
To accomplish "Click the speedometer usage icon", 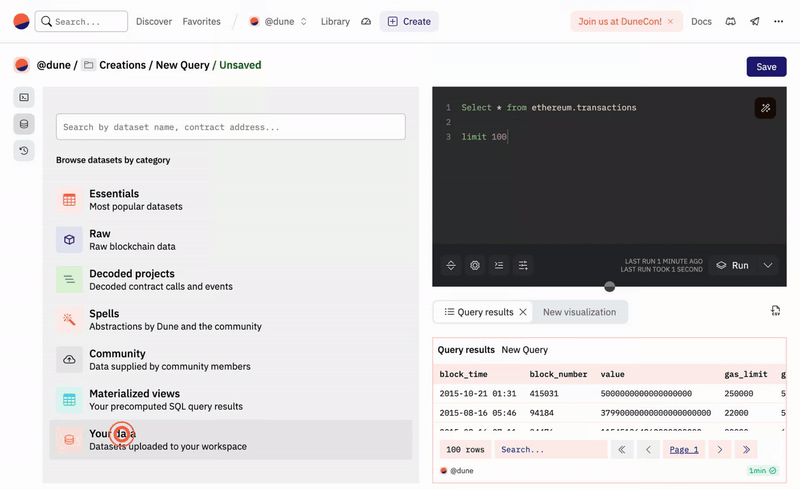I will point(366,21).
